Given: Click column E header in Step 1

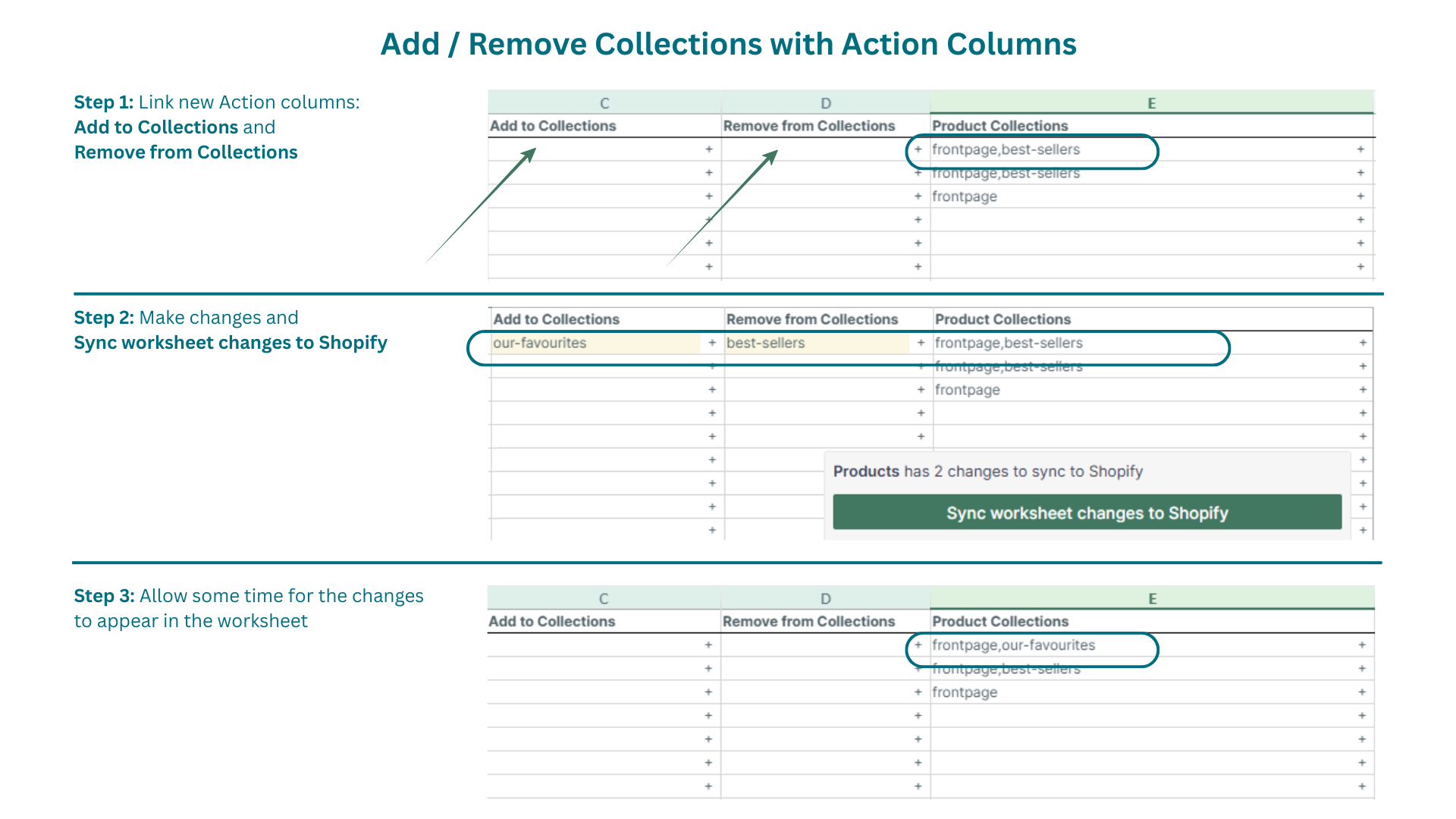Looking at the screenshot, I should click(1152, 103).
